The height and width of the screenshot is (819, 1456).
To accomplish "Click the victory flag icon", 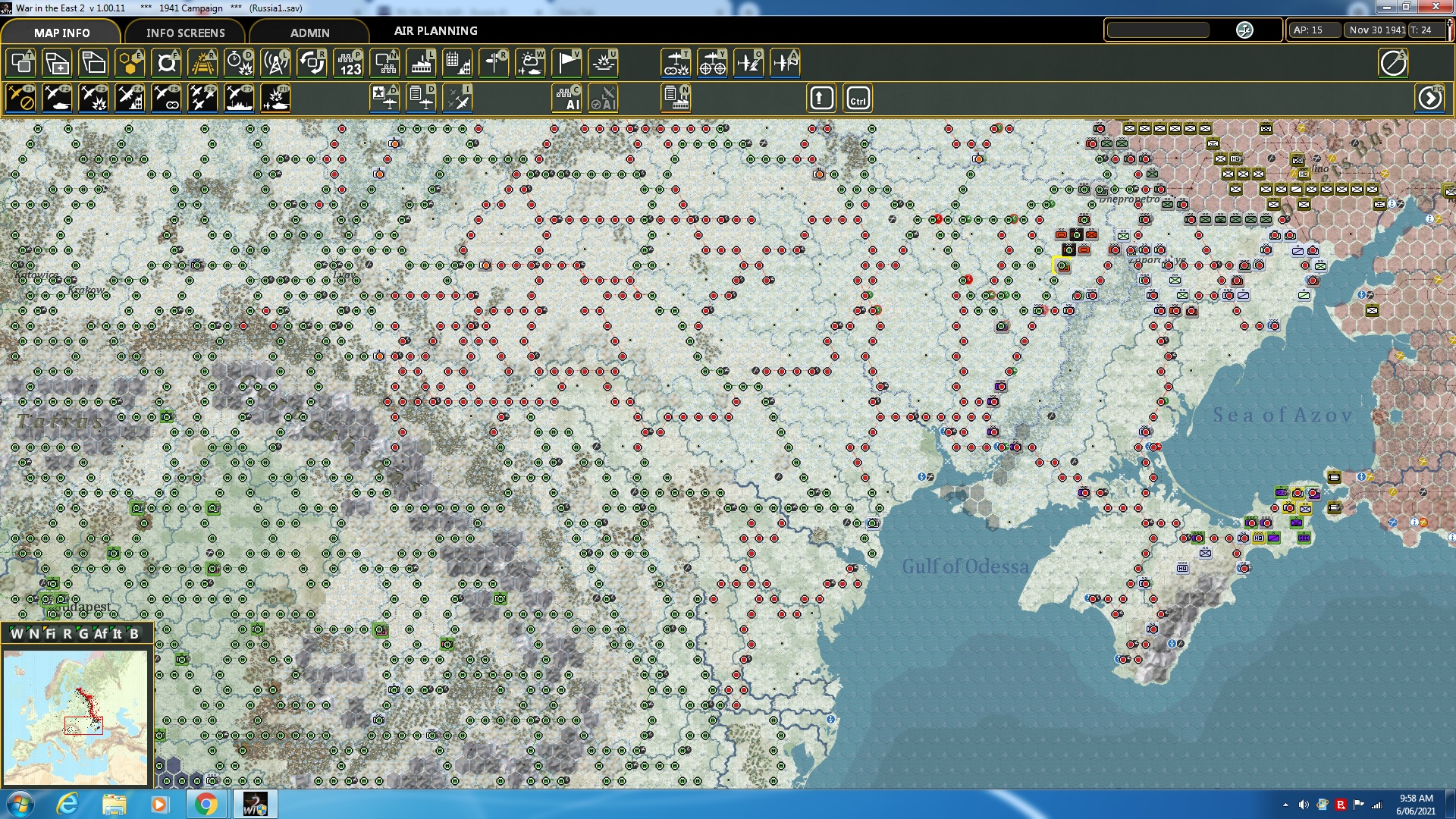I will [566, 63].
